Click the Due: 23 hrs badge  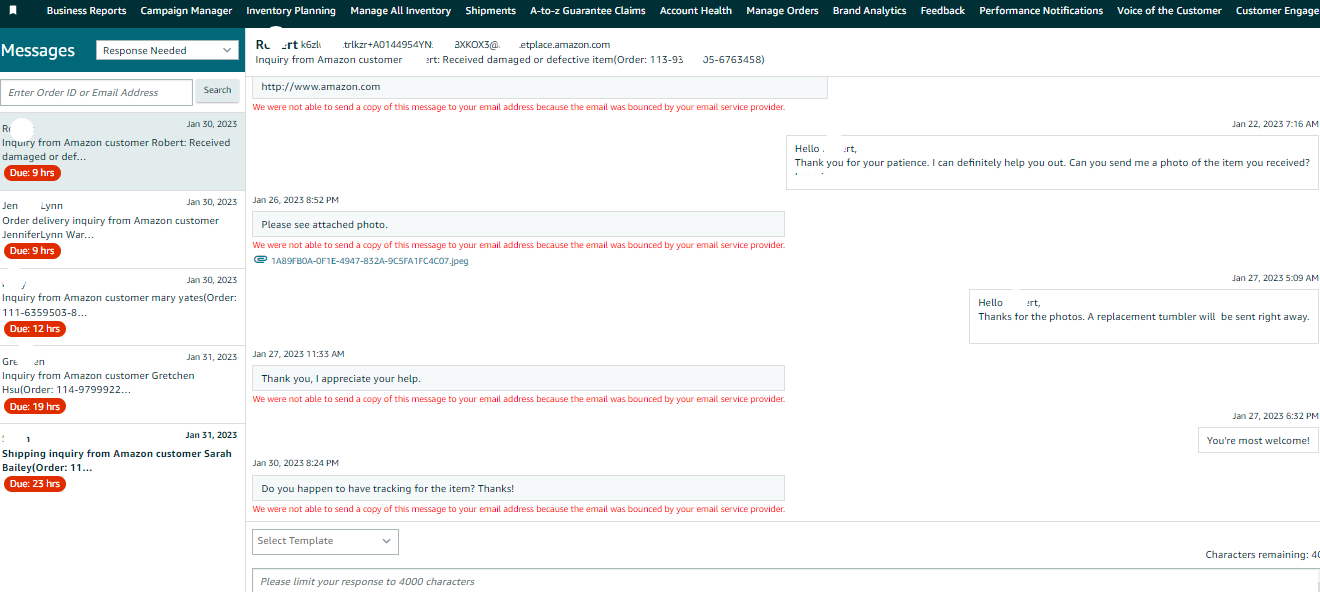[35, 484]
